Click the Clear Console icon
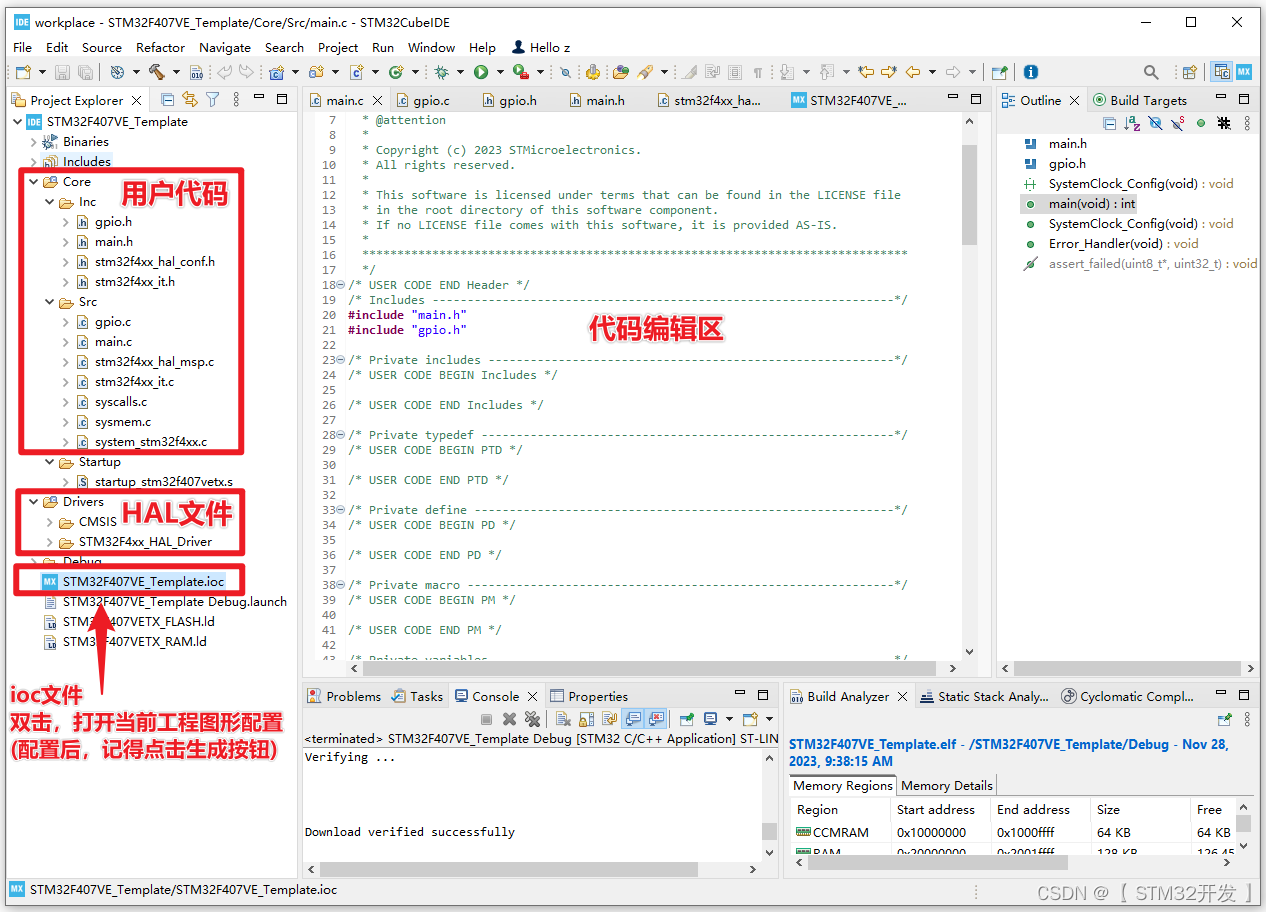Screen dimensions: 1266x912 pyautogui.click(x=563, y=719)
